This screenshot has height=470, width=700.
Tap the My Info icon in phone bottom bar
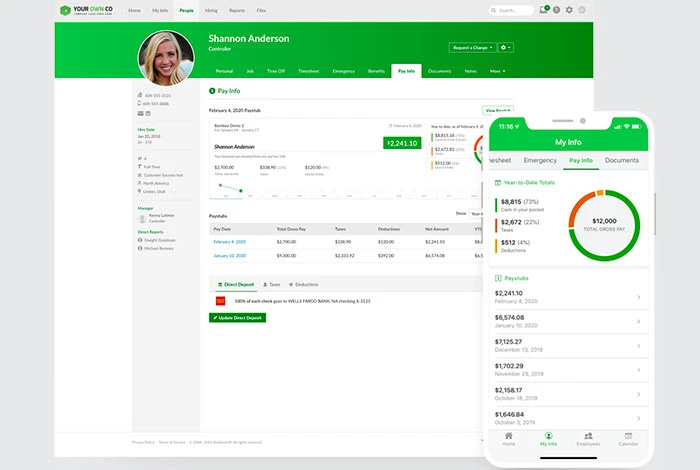click(549, 436)
